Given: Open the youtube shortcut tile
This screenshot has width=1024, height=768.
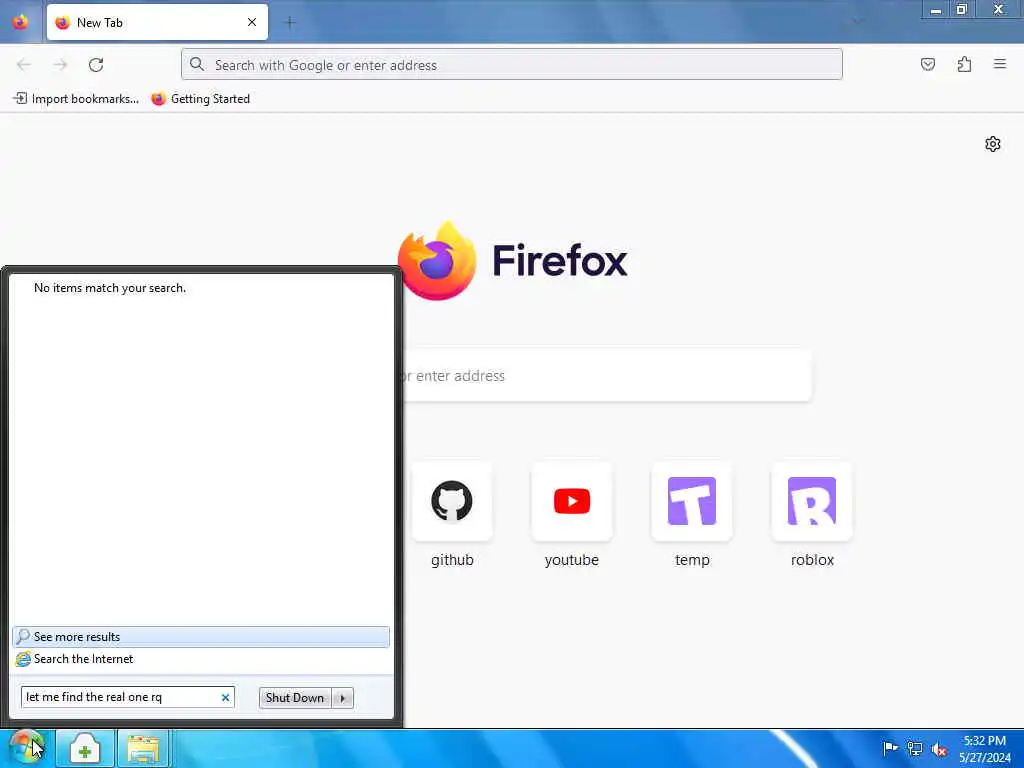Looking at the screenshot, I should click(571, 502).
